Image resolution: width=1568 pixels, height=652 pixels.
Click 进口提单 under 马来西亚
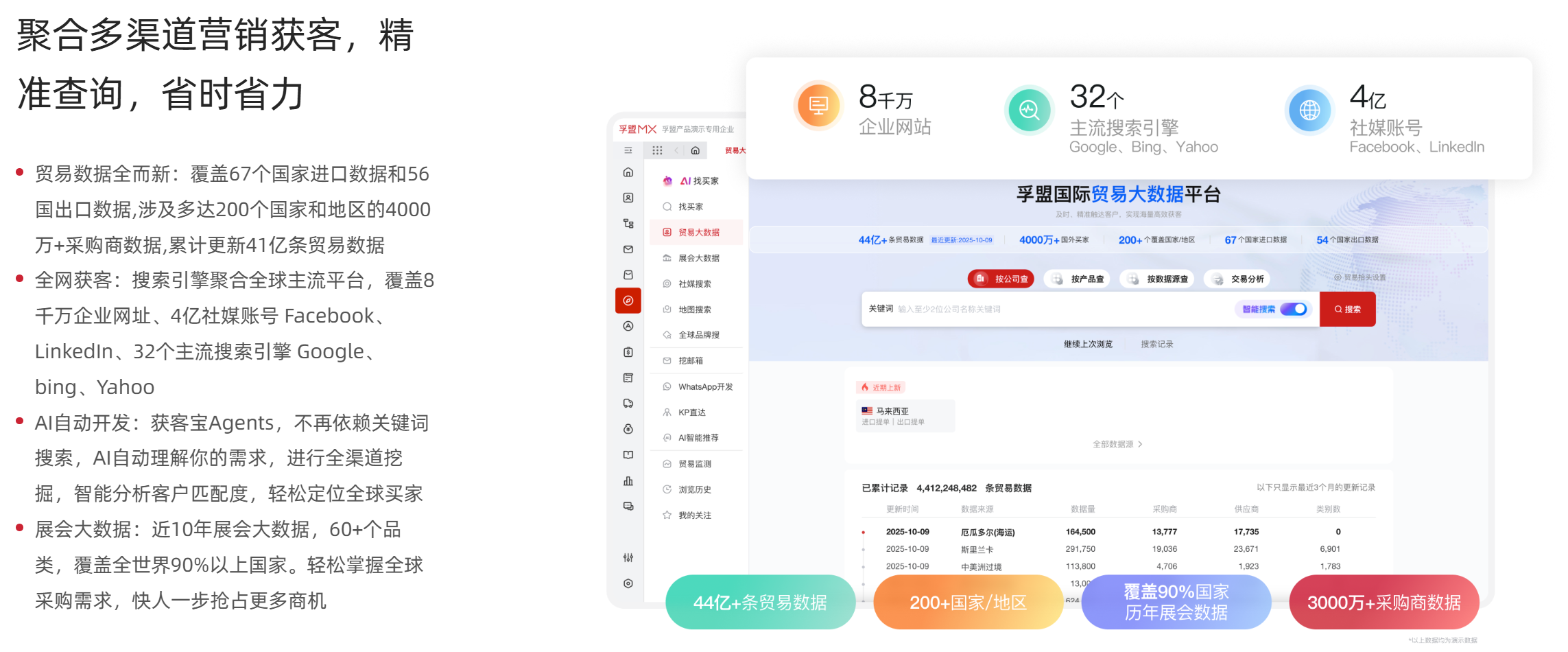point(876,422)
